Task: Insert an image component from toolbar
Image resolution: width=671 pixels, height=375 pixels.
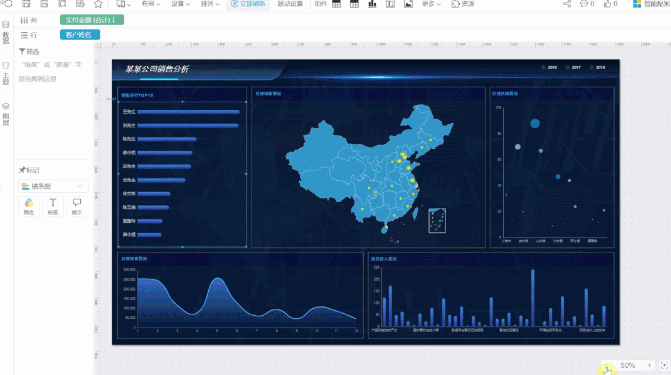Action: point(408,4)
